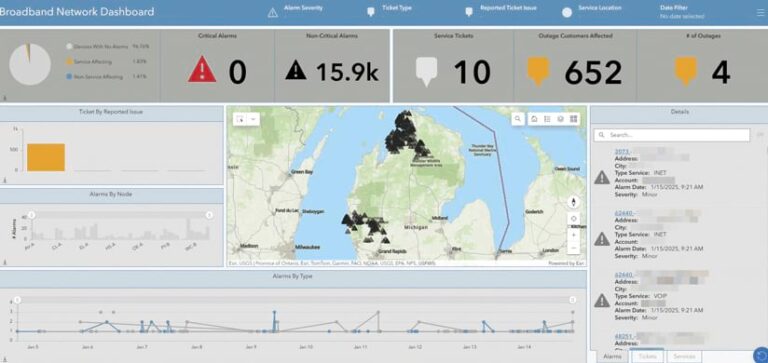This screenshot has height=363, width=768.
Task: Click the blue refresh button
Action: [760, 355]
